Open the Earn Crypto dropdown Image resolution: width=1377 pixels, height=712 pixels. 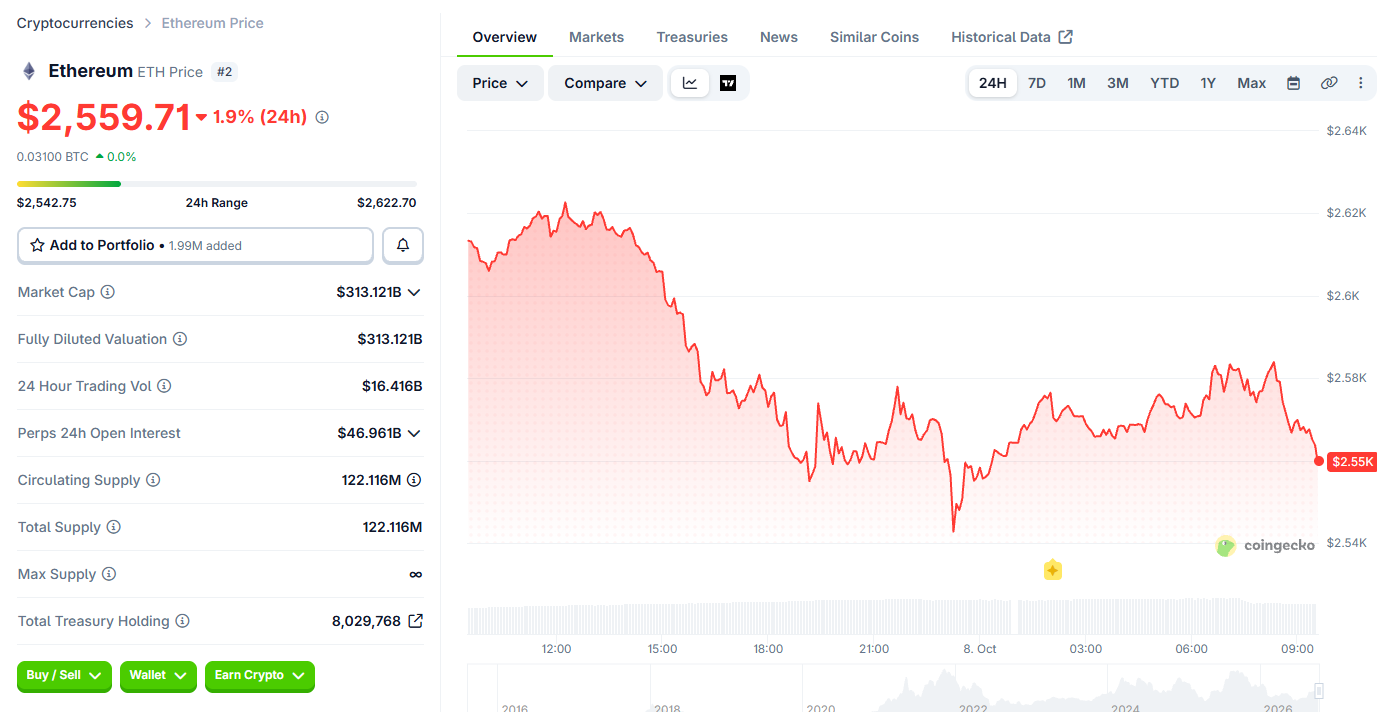click(x=260, y=676)
